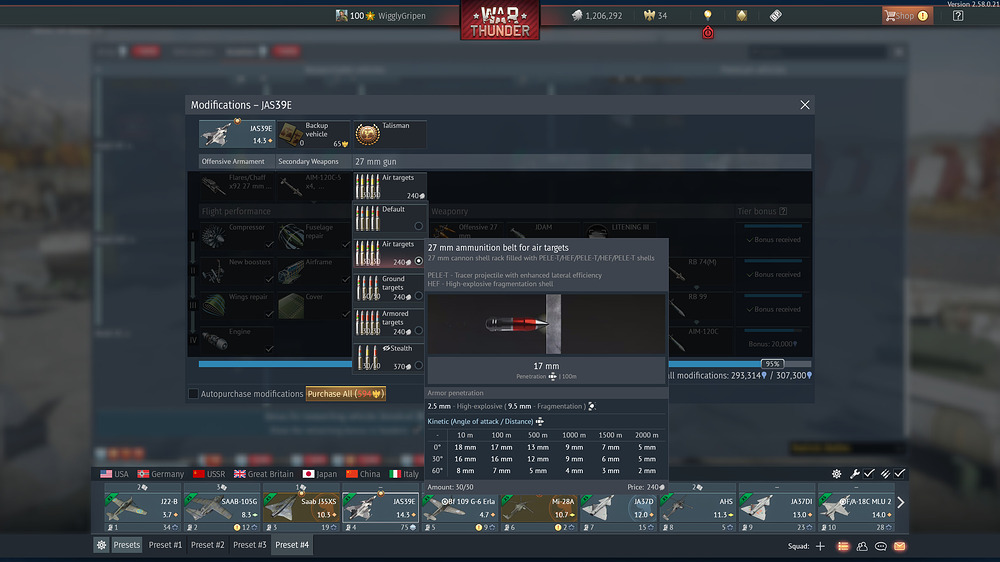Open the Shop
Image resolution: width=1000 pixels, height=562 pixels.
[907, 15]
